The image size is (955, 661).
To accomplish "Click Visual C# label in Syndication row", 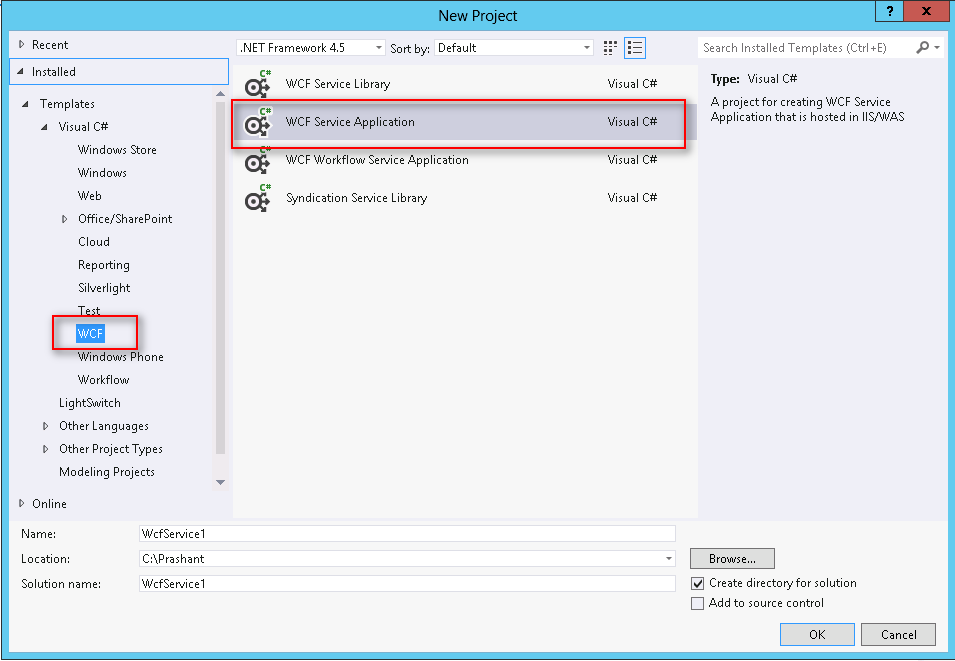I will pyautogui.click(x=632, y=198).
